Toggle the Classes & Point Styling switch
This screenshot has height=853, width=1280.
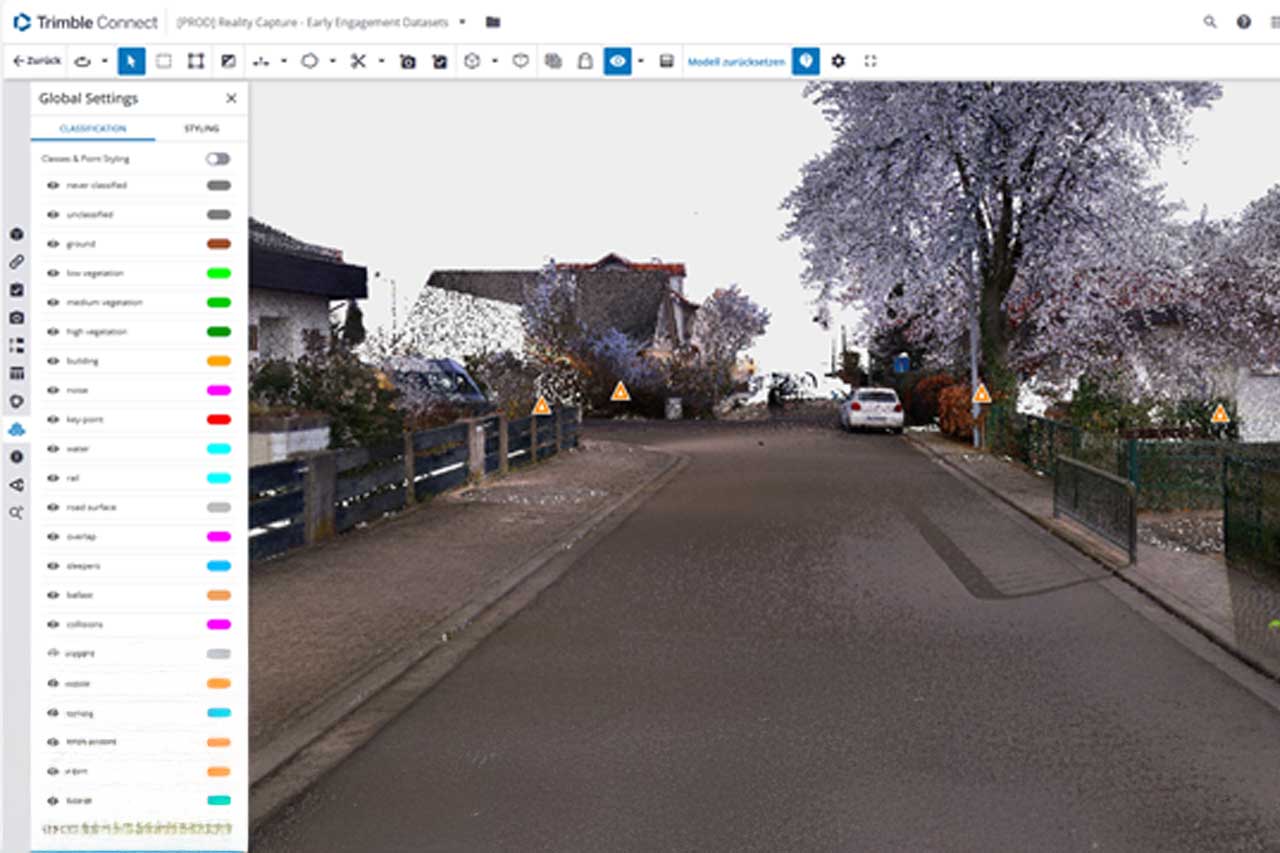218,159
